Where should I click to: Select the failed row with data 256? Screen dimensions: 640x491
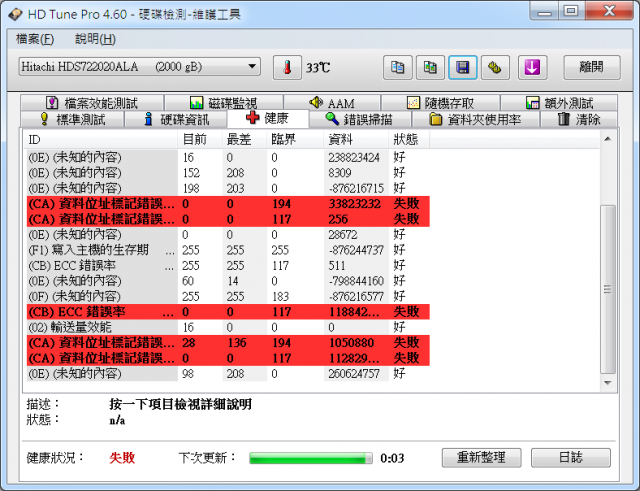coord(228,219)
